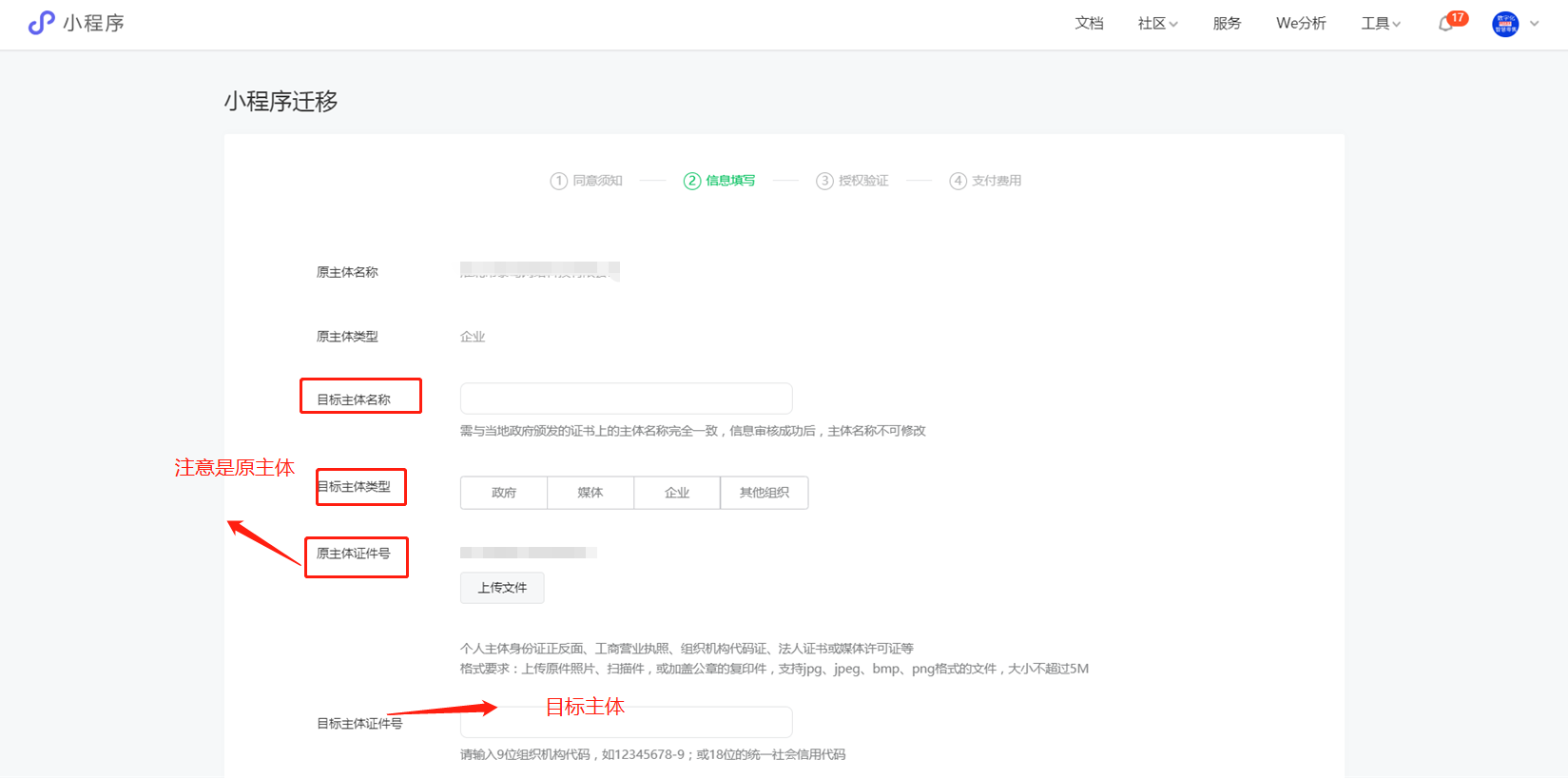The height and width of the screenshot is (779, 1568).
Task: Choose 其他组织 as target subject type
Action: [765, 493]
